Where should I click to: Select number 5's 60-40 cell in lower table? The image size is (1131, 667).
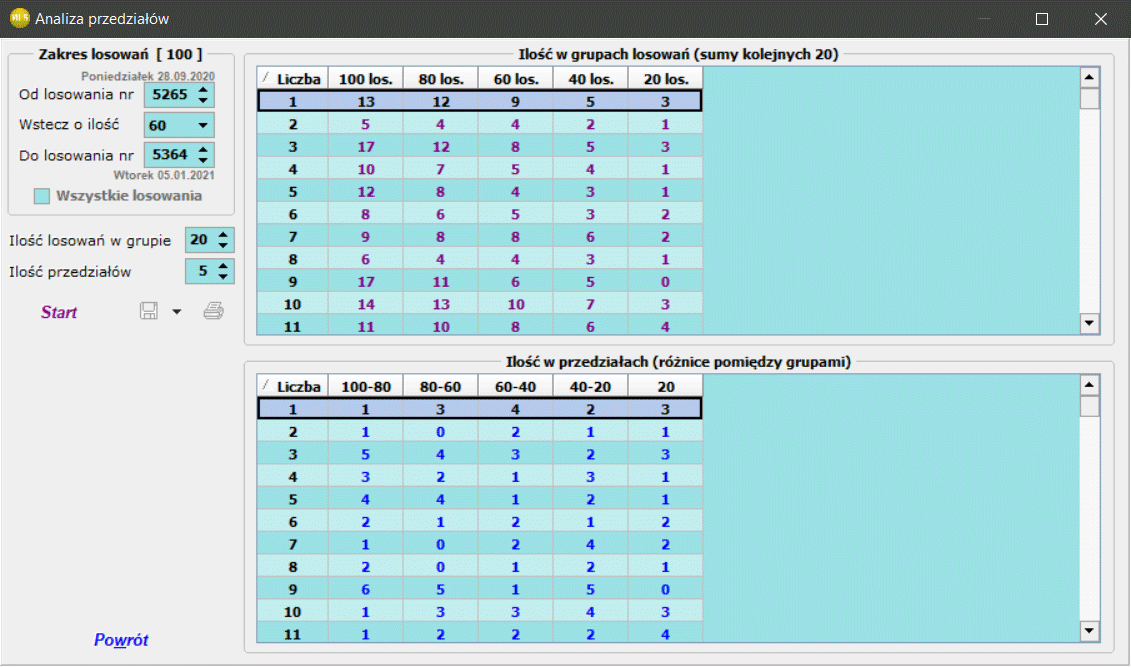click(x=516, y=499)
